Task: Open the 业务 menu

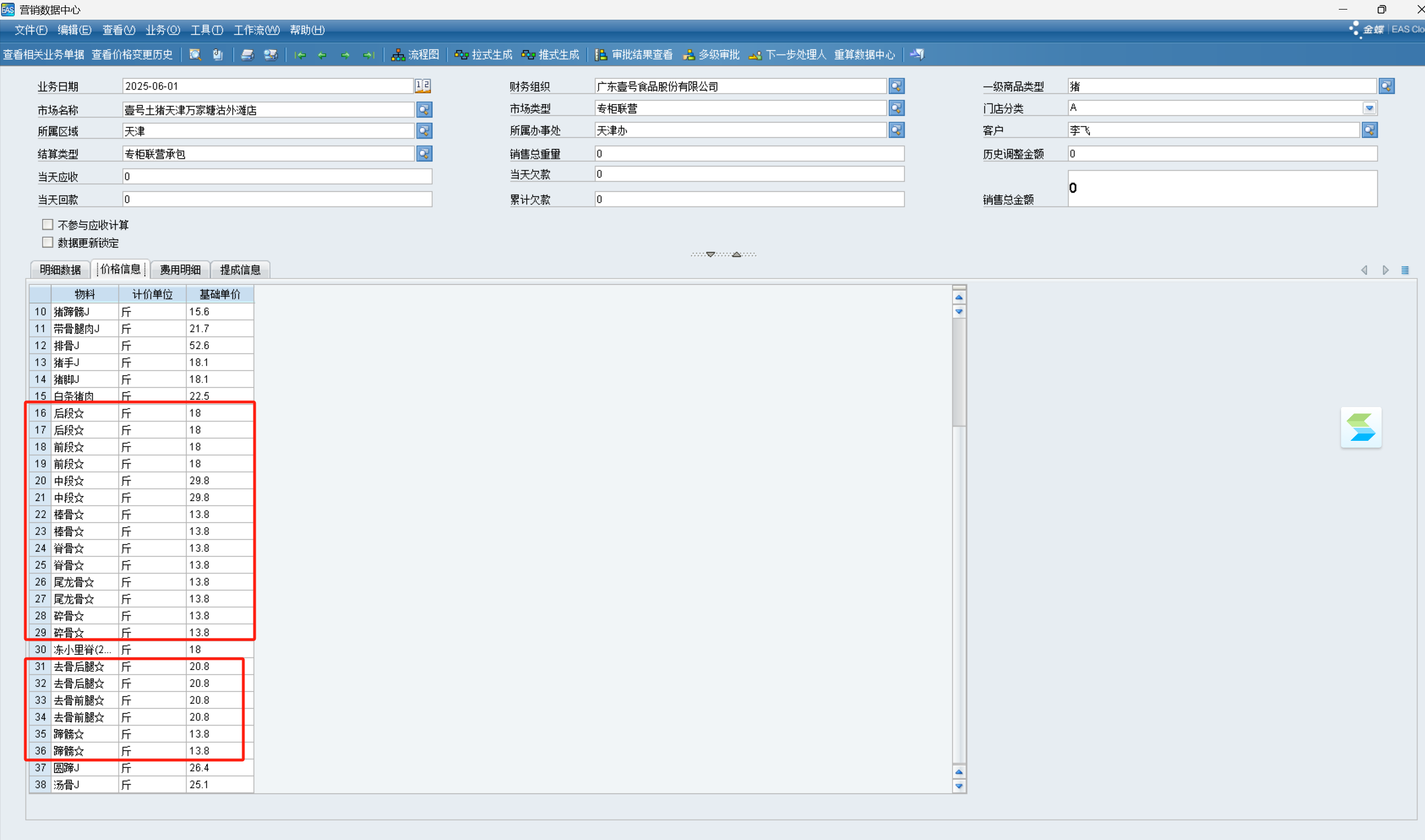Action: click(162, 30)
